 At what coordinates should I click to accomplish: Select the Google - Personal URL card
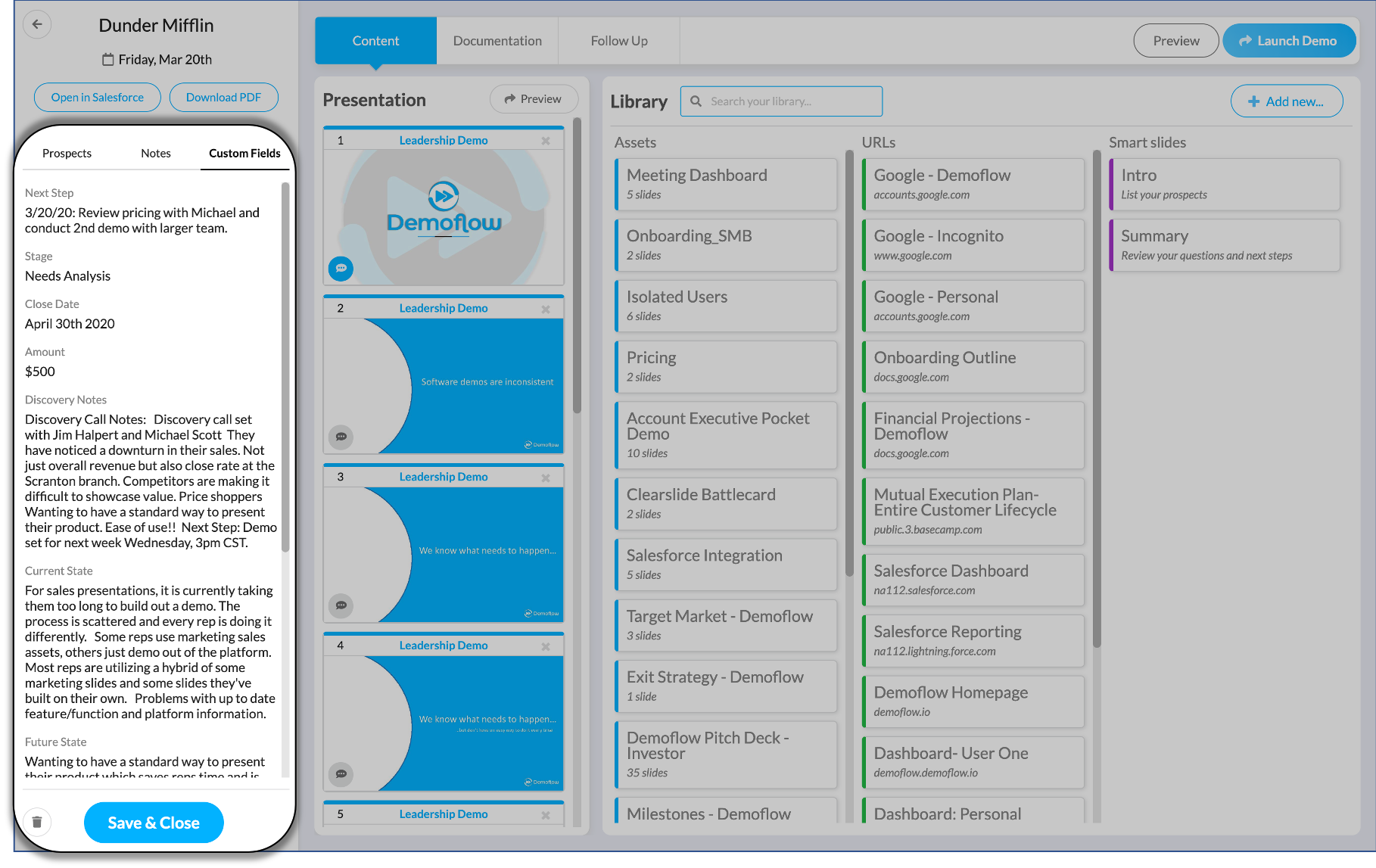tap(973, 306)
